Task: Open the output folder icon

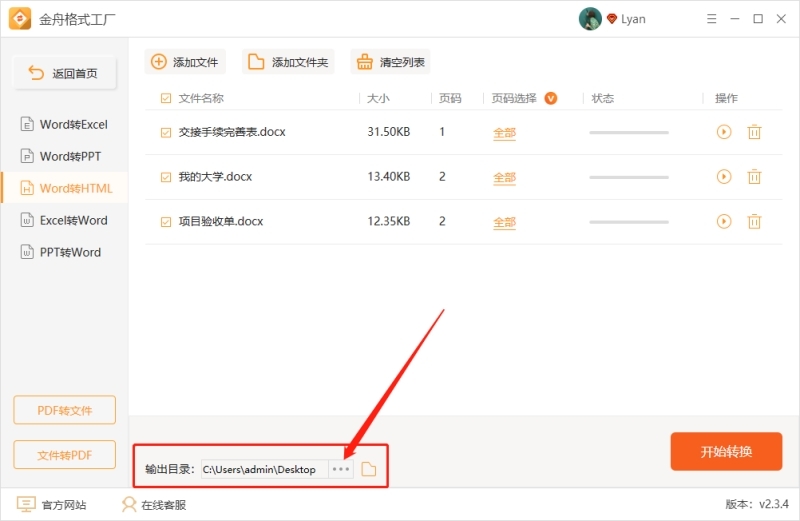Action: [369, 469]
